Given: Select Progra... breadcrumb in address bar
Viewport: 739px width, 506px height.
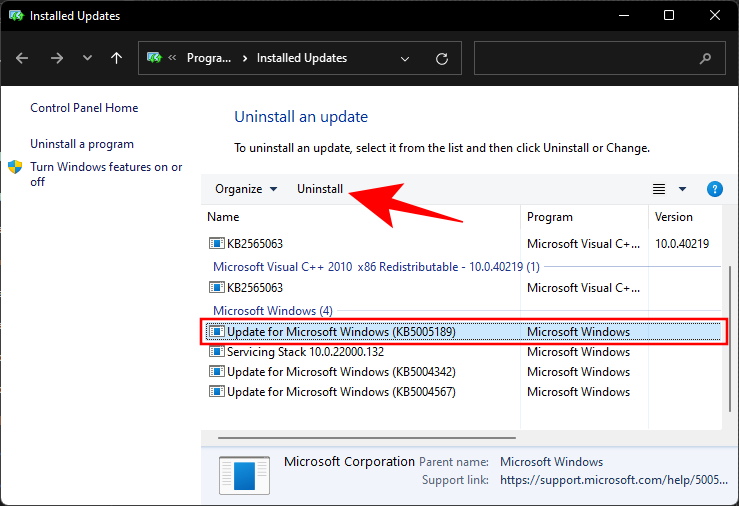Looking at the screenshot, I should click(x=209, y=58).
